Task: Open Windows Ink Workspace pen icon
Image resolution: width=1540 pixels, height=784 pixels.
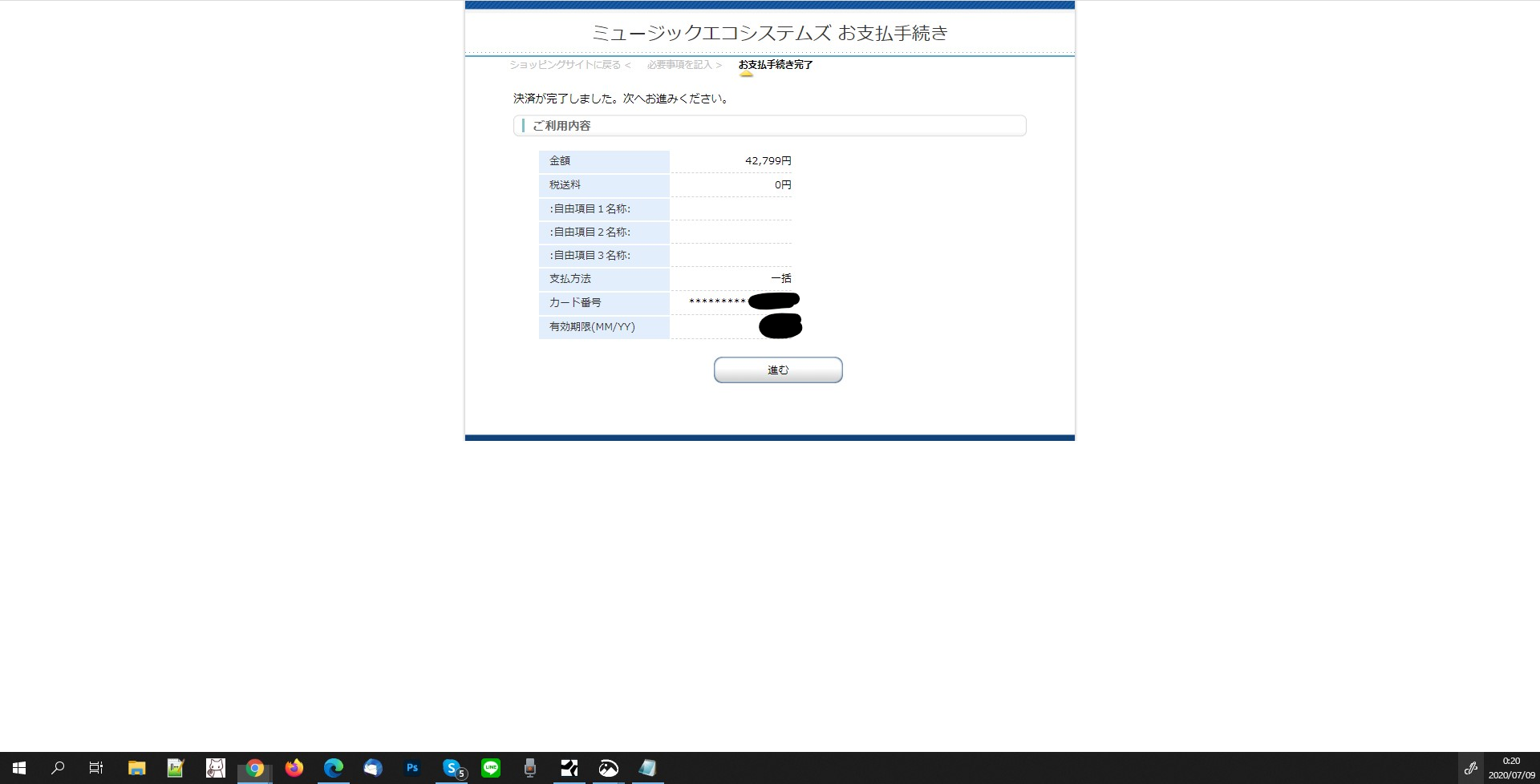Action: [1470, 768]
